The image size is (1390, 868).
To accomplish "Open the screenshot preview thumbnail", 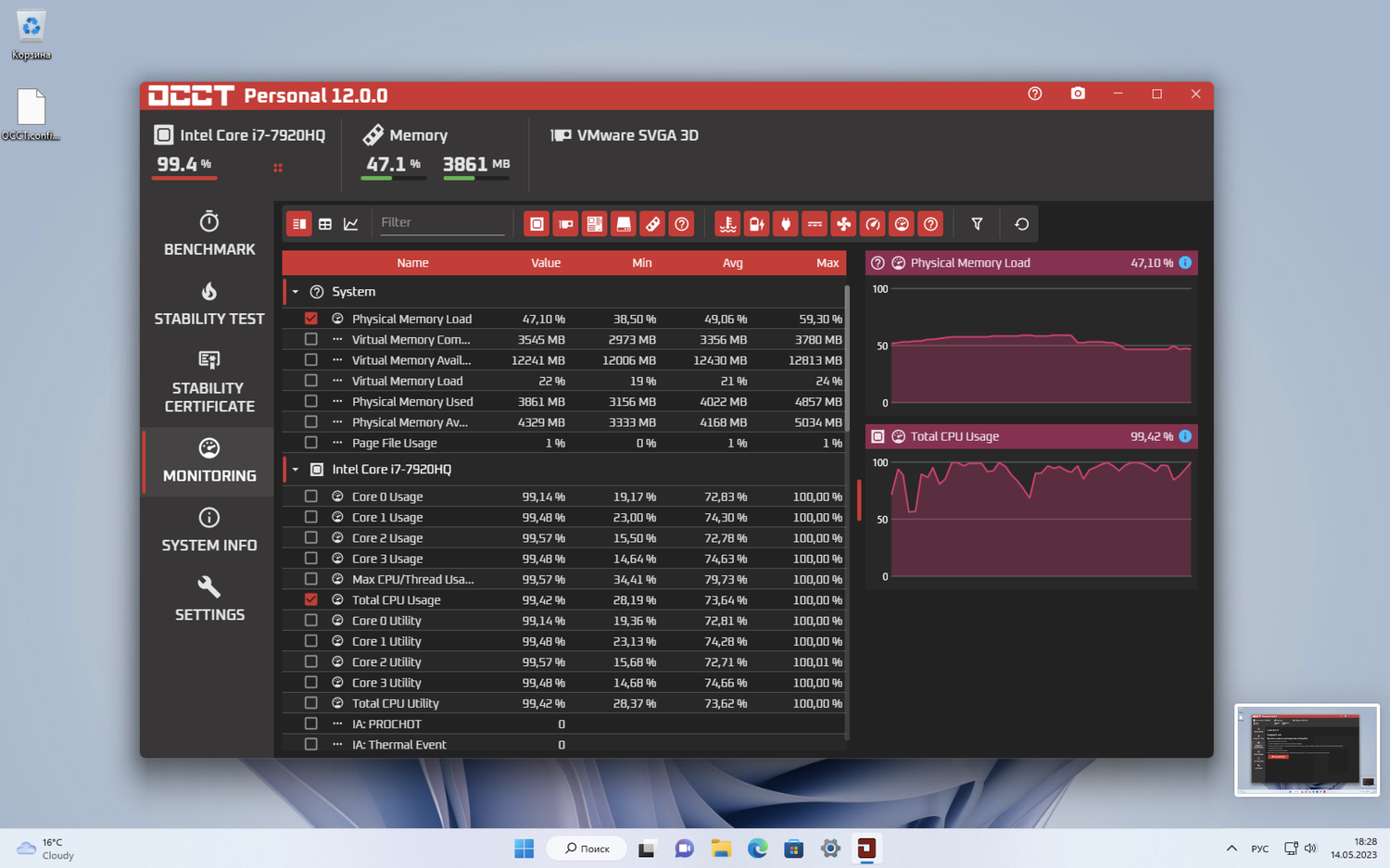I will (1307, 750).
